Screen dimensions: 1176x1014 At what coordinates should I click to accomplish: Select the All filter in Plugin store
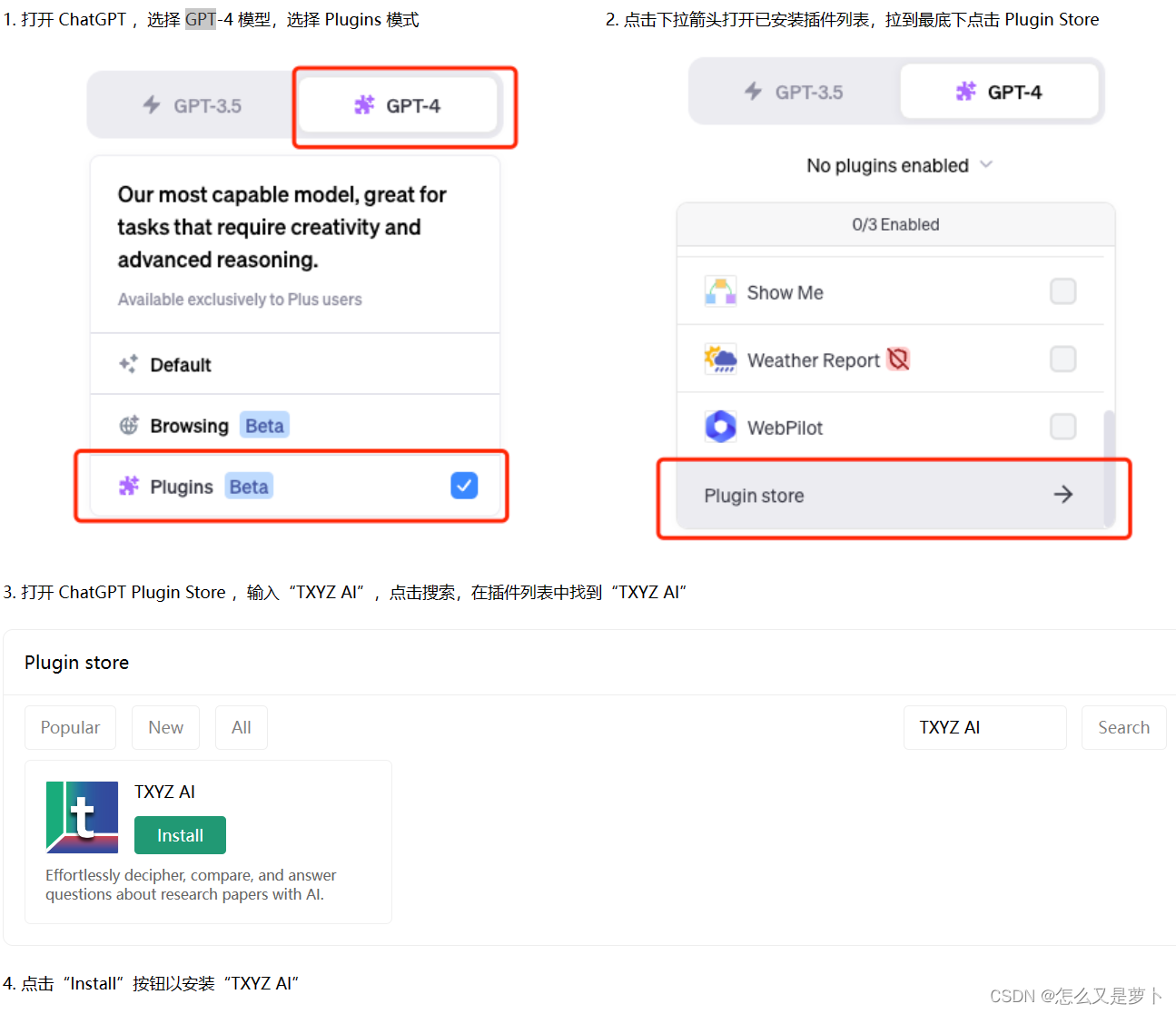pyautogui.click(x=241, y=727)
